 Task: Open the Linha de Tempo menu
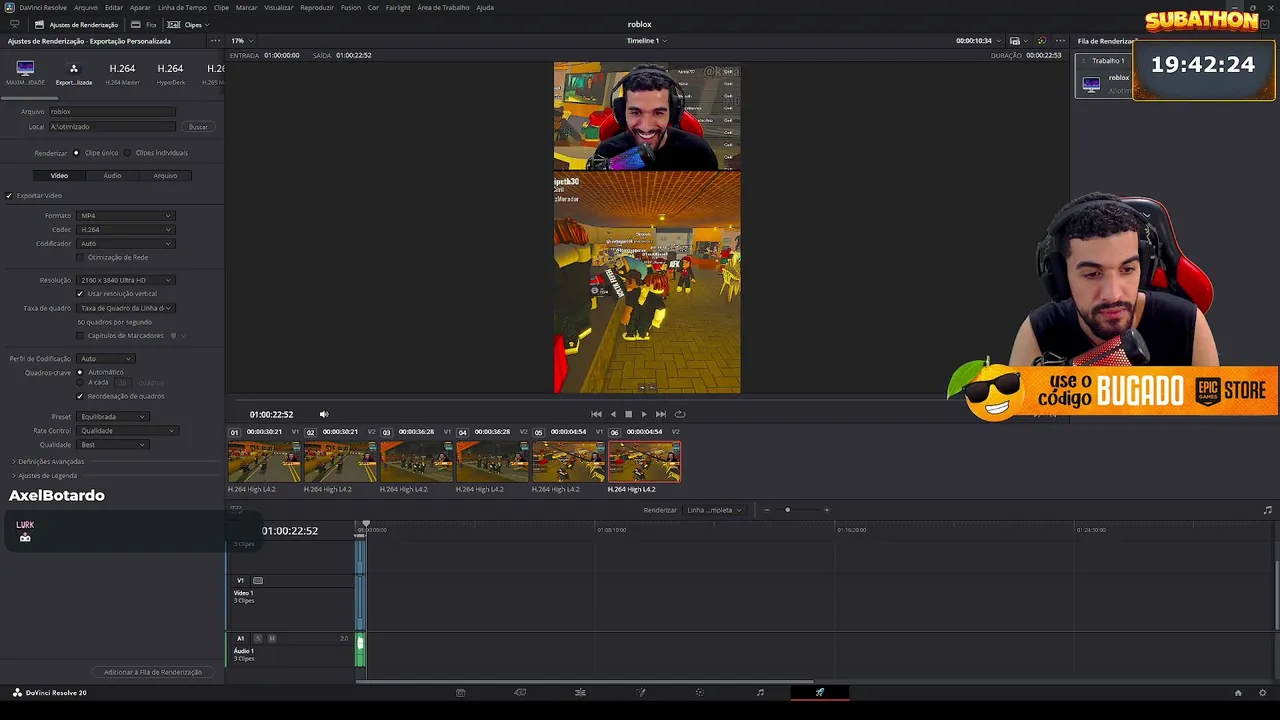pyautogui.click(x=182, y=7)
